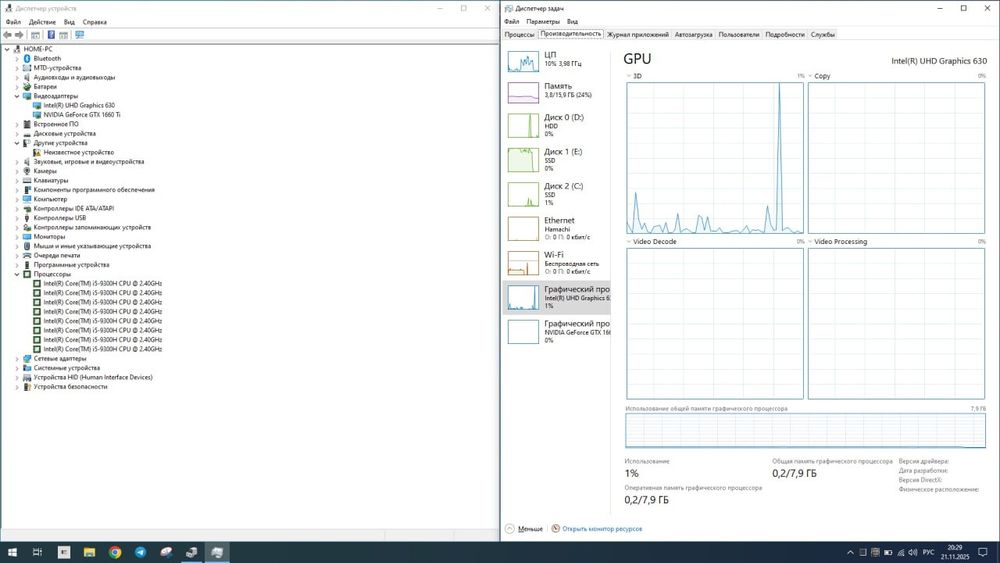This screenshot has width=1000, height=563.
Task: Select the Батареи category
Action: click(x=45, y=87)
